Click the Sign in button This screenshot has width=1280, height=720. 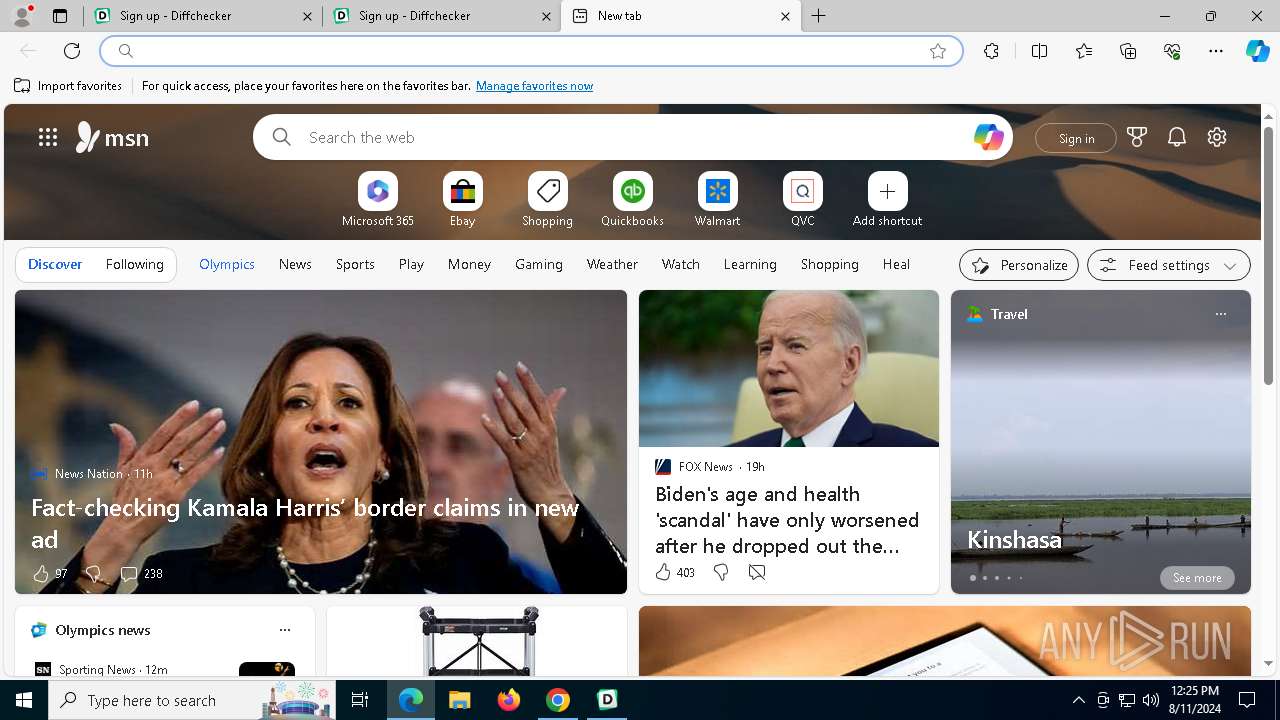[1076, 138]
